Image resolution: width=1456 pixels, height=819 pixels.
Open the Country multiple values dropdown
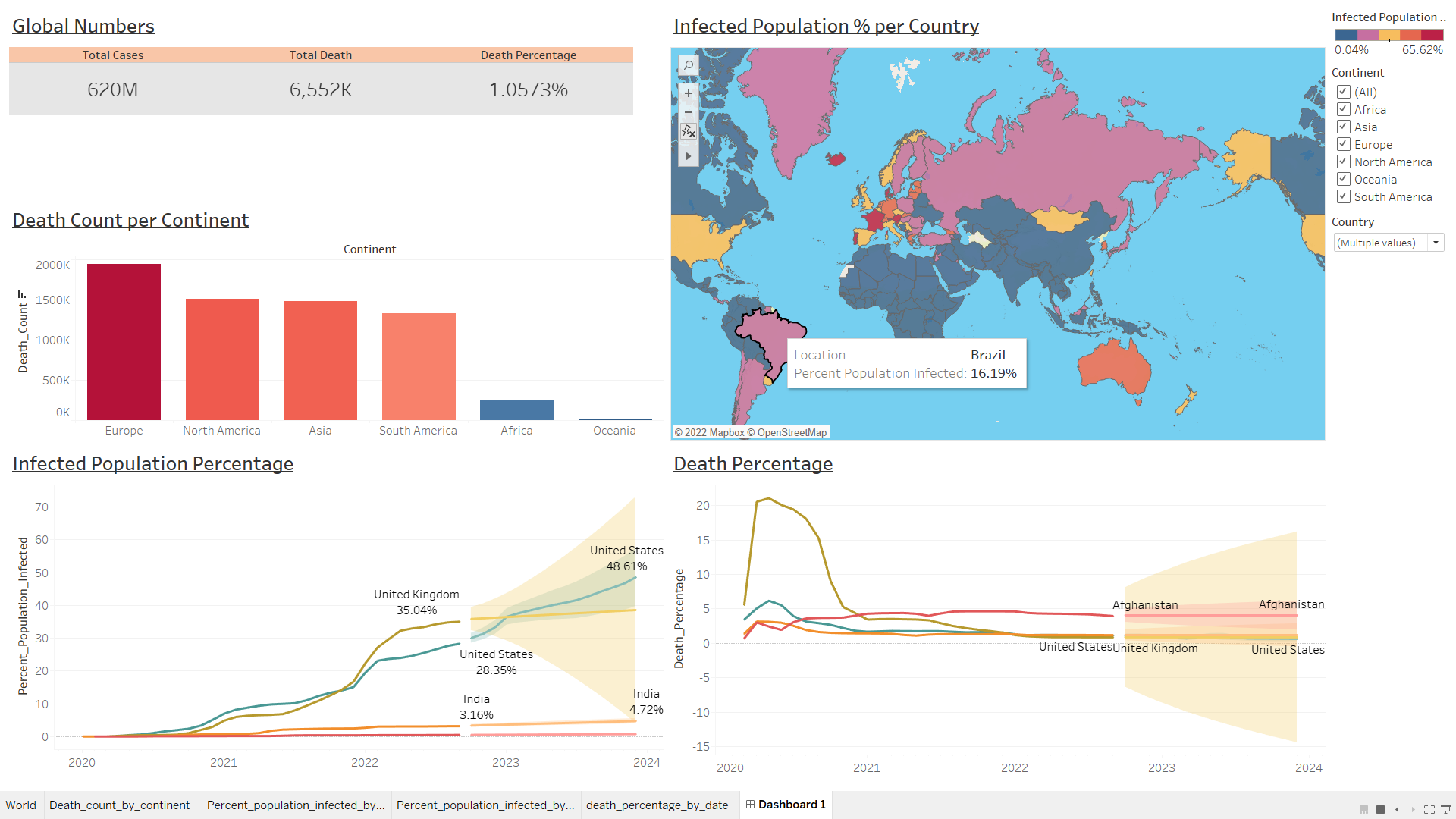tap(1435, 243)
